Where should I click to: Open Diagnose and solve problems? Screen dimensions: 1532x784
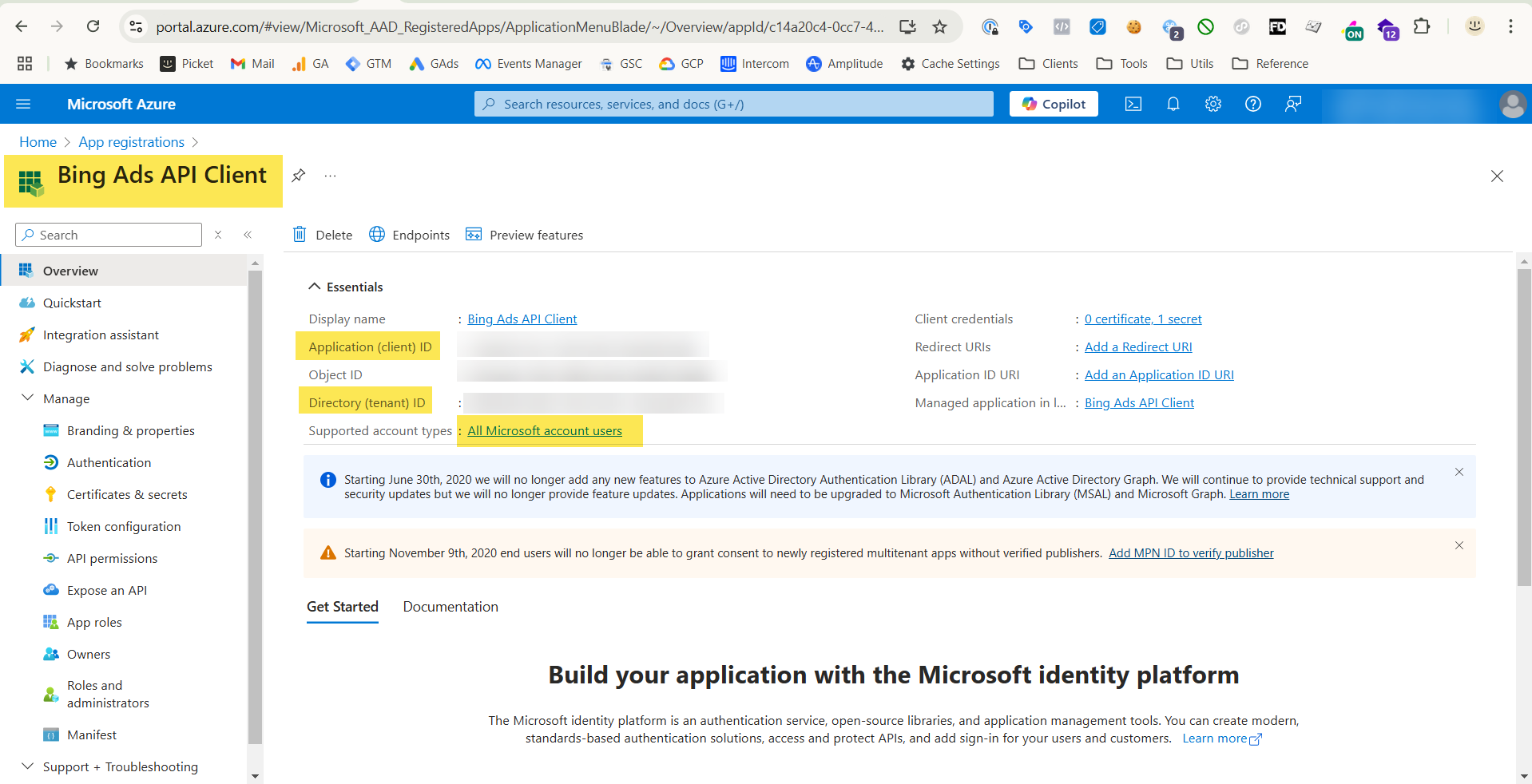click(x=128, y=366)
